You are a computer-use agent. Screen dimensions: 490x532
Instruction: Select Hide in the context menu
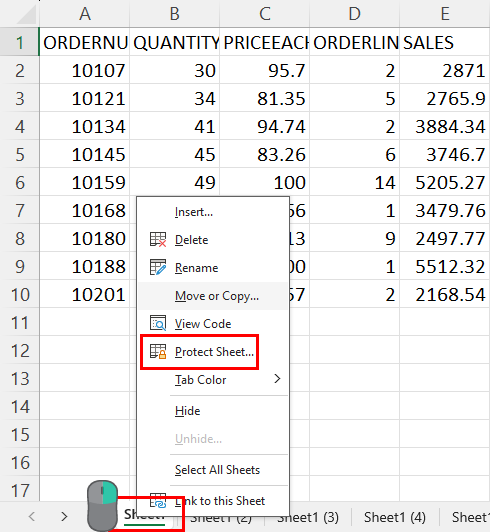[187, 411]
